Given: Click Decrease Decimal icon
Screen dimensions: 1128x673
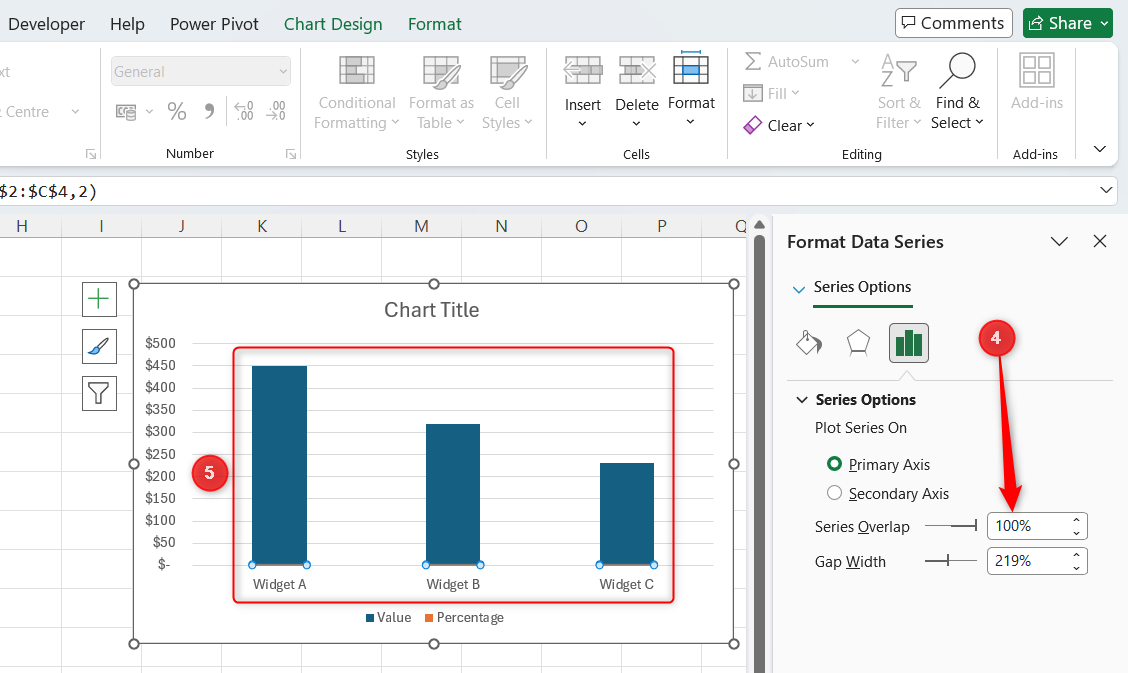Looking at the screenshot, I should (x=276, y=111).
